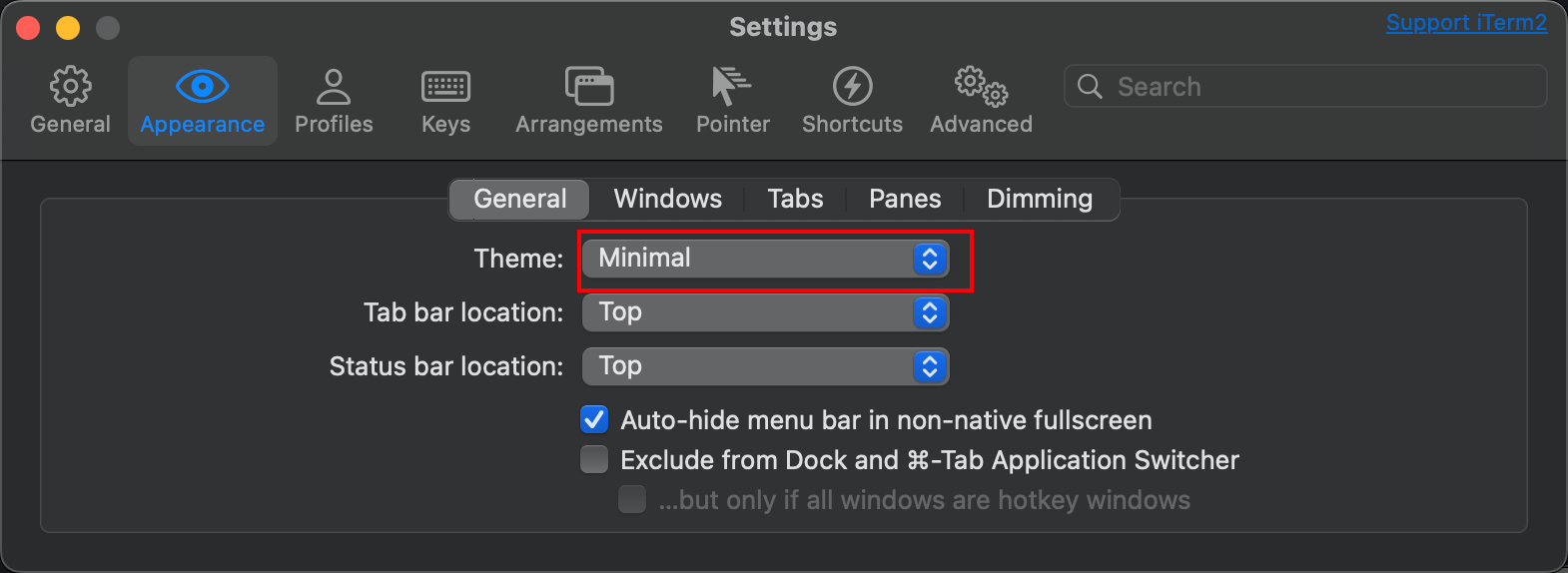Uncheck Auto-hide menu bar in non-native fullscreen
This screenshot has height=573, width=1568.
[594, 419]
